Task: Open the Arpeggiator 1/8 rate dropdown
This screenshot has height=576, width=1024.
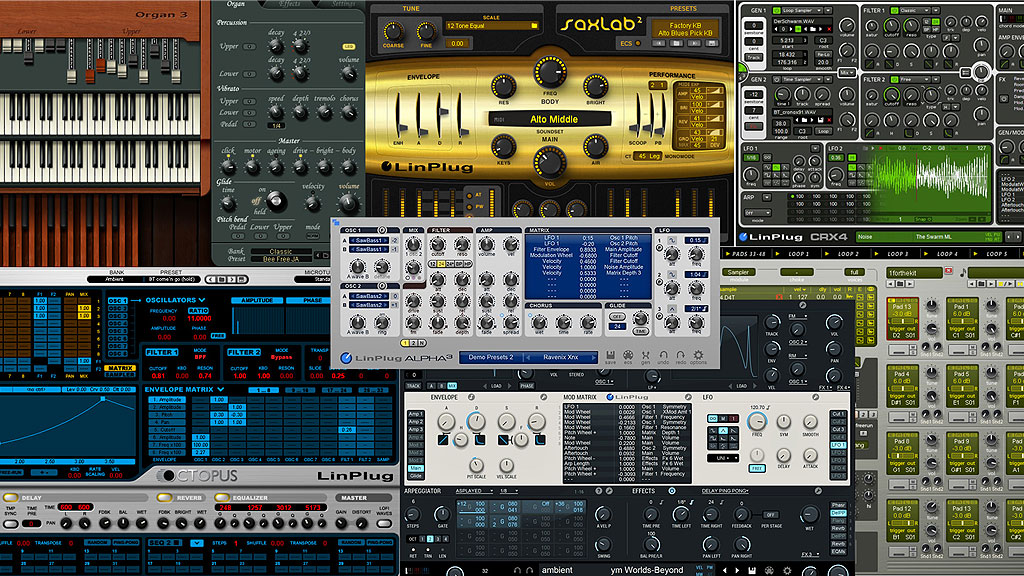Action: tap(507, 490)
